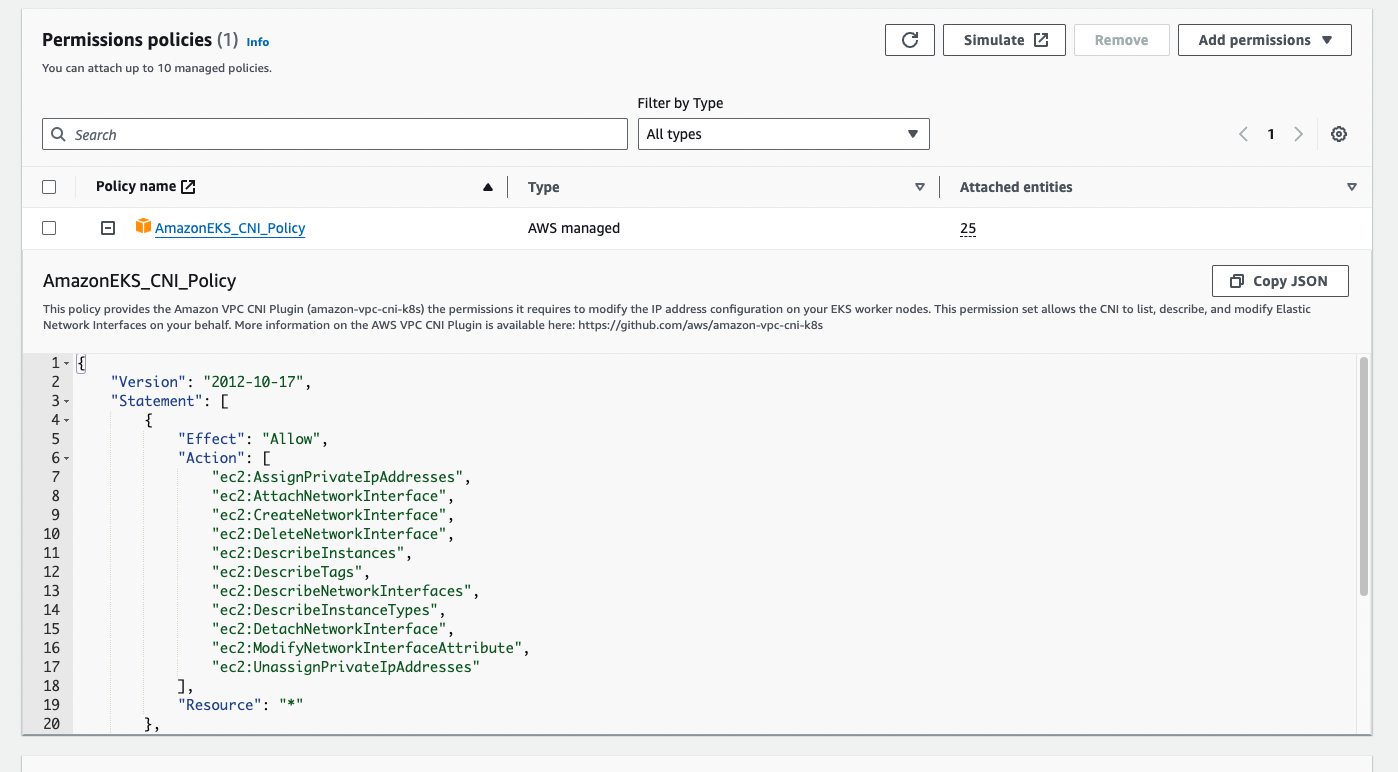
Task: Click the JSON viewer vertical scrollbar
Action: pos(1364,477)
